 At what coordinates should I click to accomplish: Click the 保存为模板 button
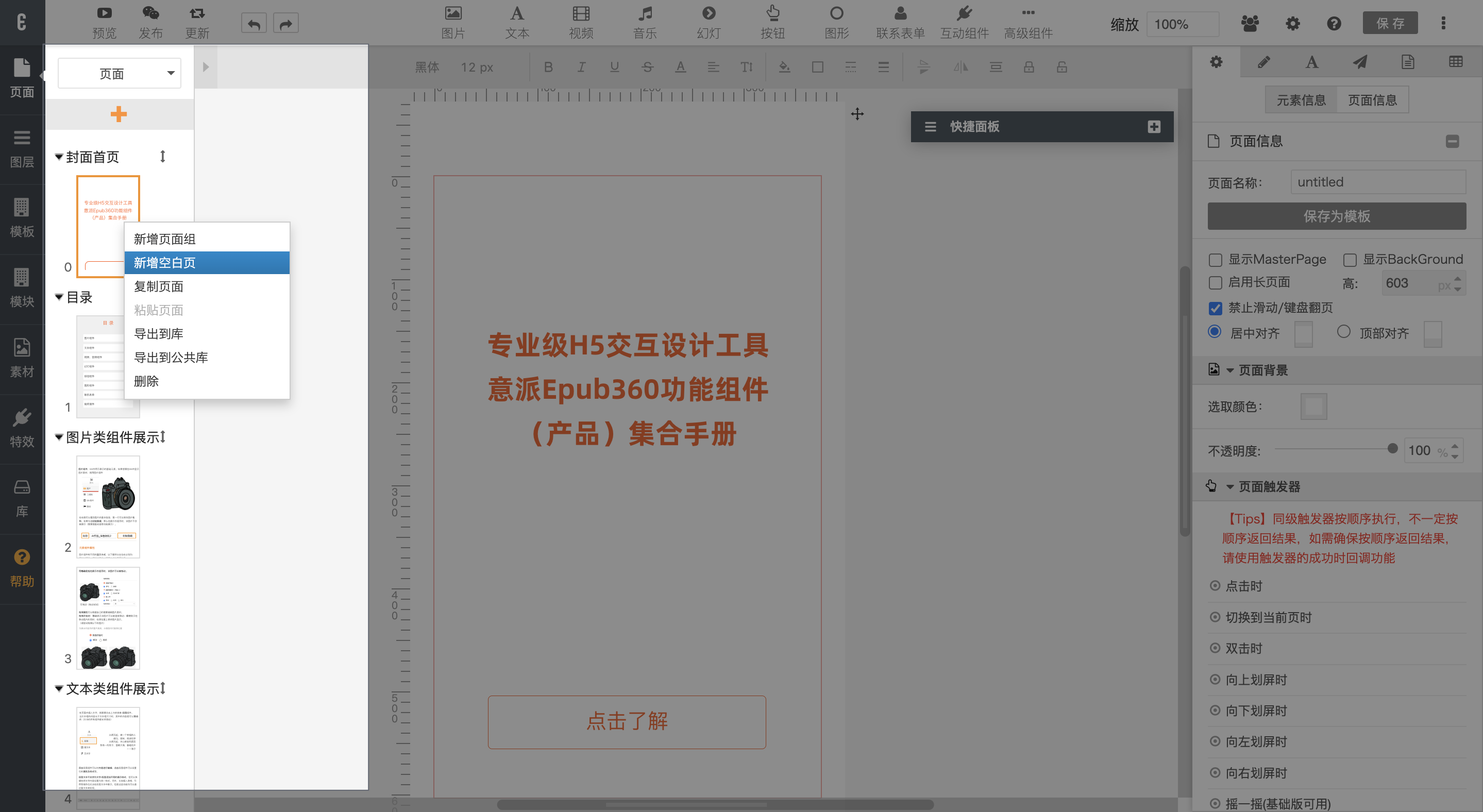pos(1336,216)
